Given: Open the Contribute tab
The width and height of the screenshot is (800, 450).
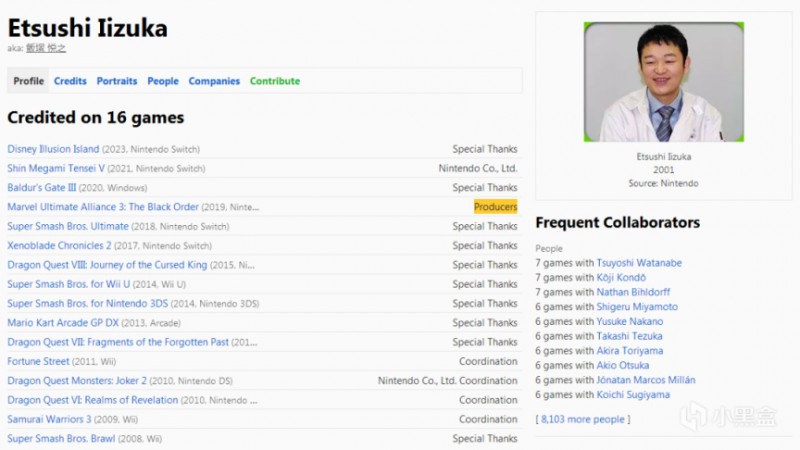Looking at the screenshot, I should tap(274, 81).
